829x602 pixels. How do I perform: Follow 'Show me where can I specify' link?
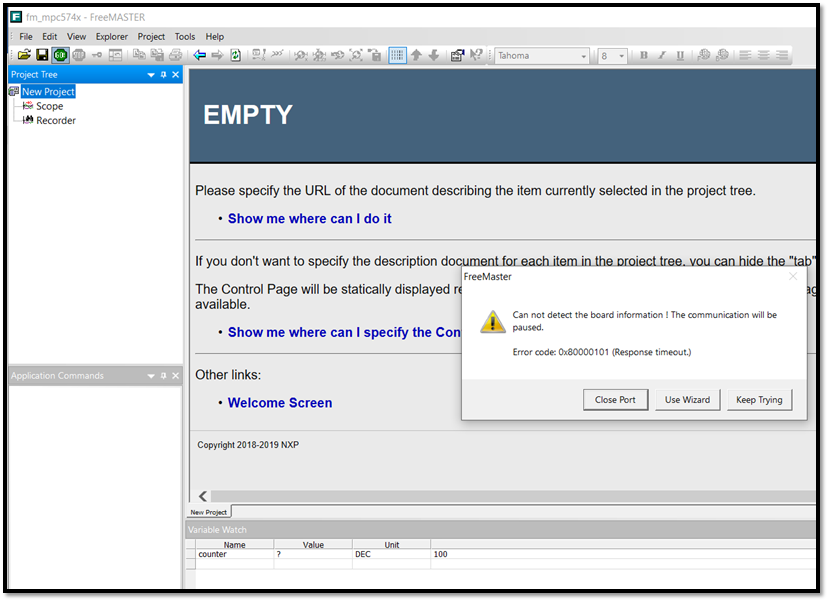[344, 332]
